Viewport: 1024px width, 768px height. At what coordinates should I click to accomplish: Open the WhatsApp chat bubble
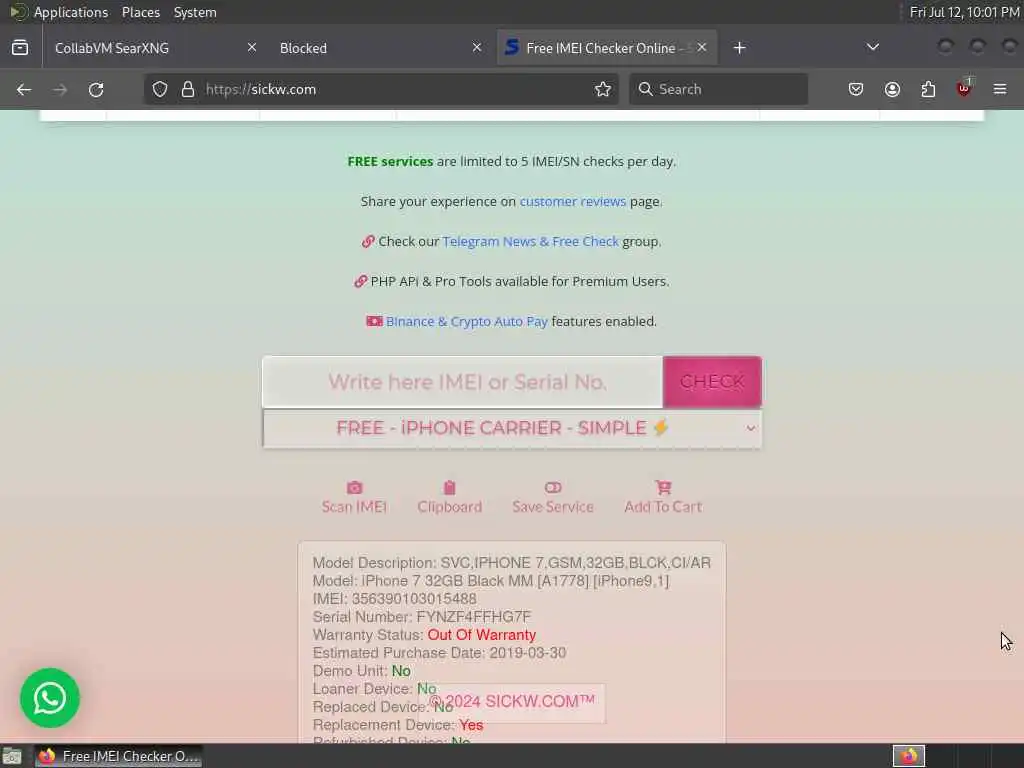(50, 698)
